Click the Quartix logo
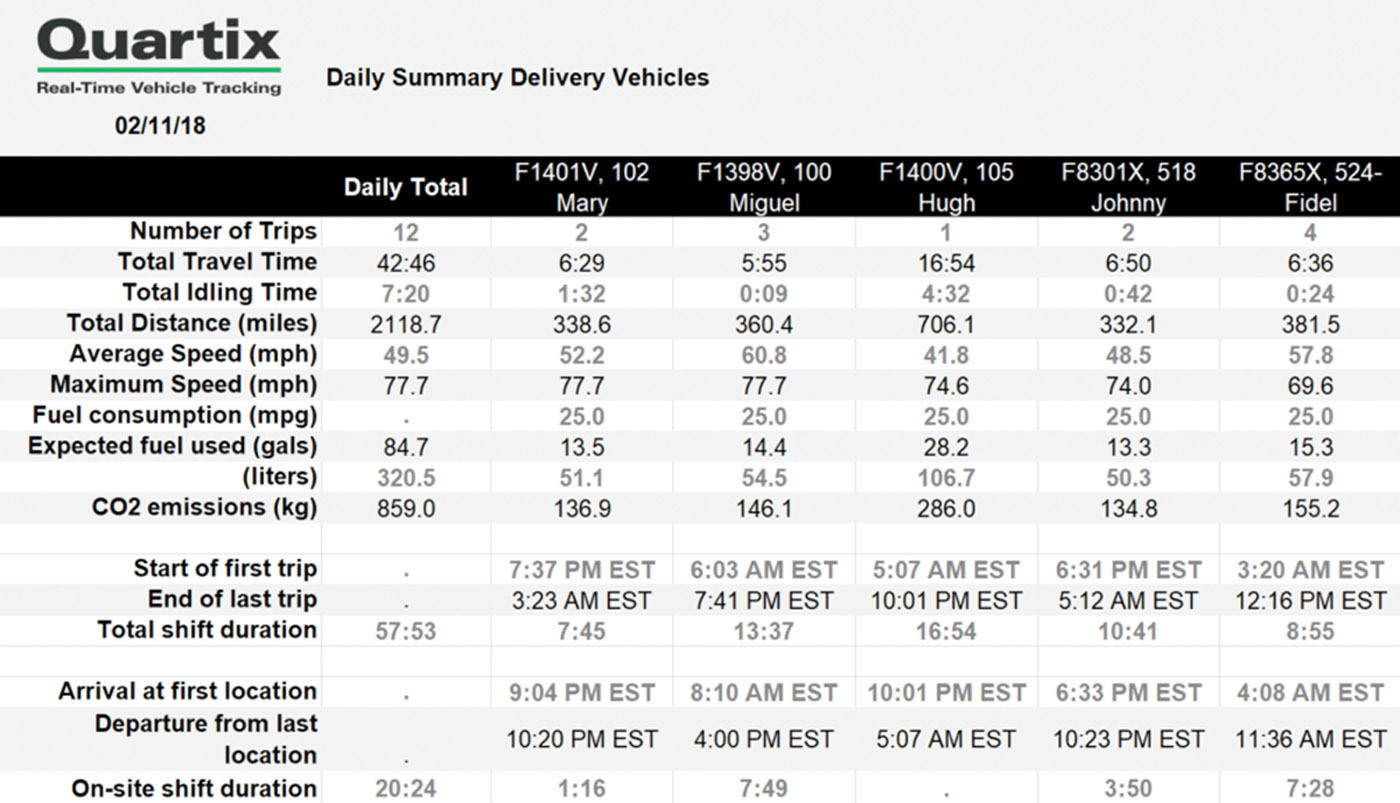The image size is (1400, 803). coord(159,58)
